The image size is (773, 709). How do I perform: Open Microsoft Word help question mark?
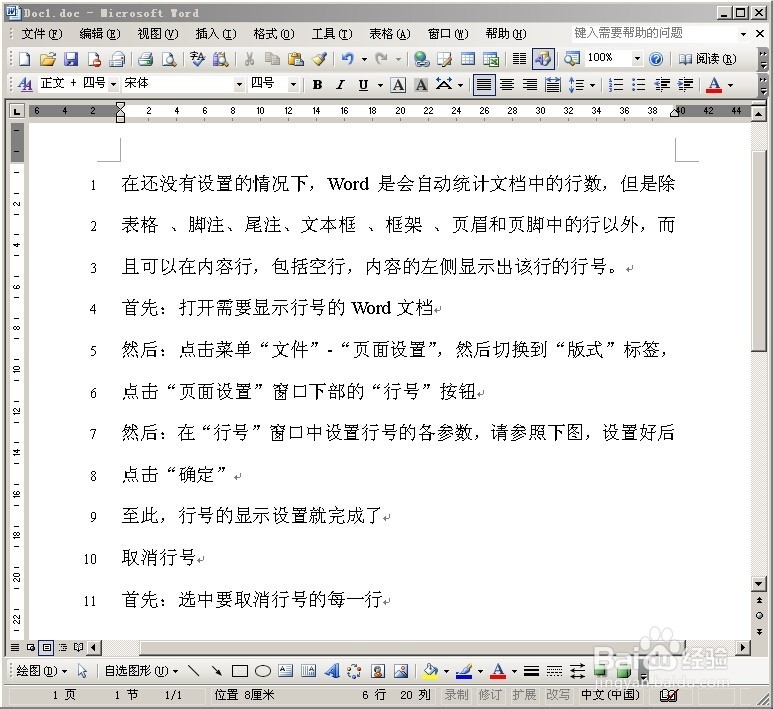[x=656, y=59]
